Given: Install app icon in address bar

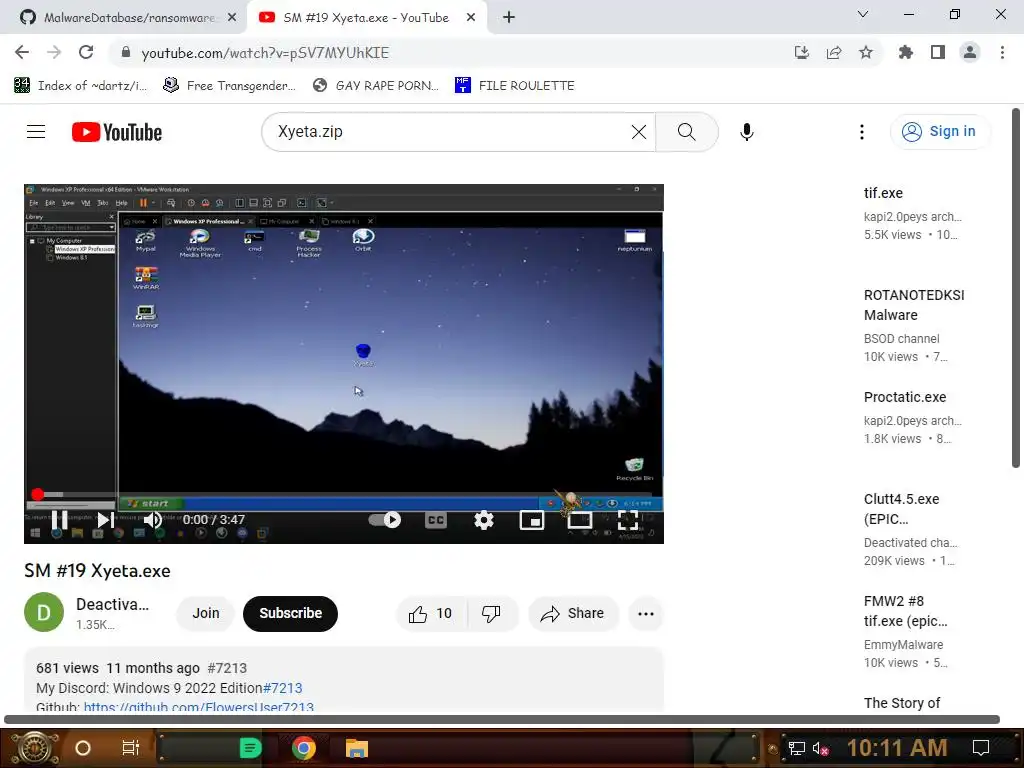Looking at the screenshot, I should pyautogui.click(x=801, y=52).
